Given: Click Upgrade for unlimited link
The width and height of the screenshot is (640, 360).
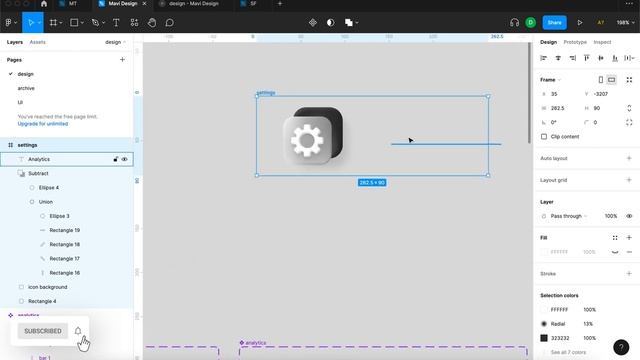Looking at the screenshot, I should [x=43, y=124].
